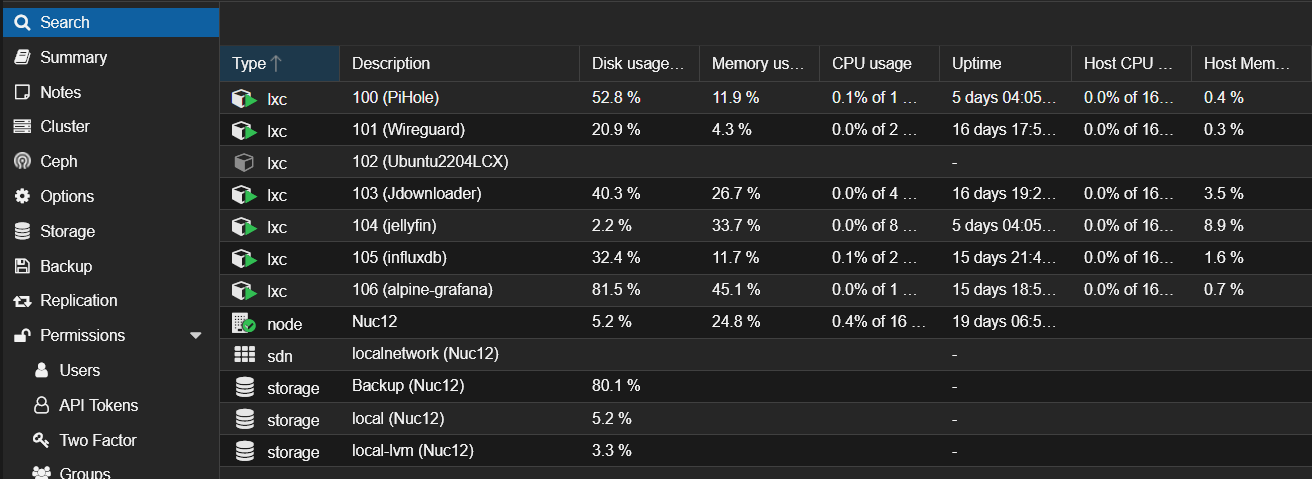Click the Storage database icon in sidebar
1312x479 pixels.
click(22, 231)
